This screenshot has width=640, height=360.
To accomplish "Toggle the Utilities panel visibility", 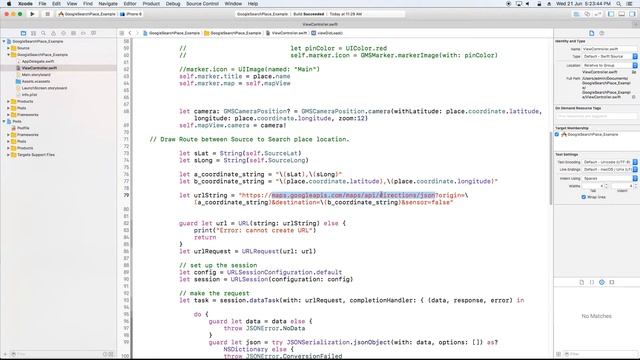I will [632, 14].
